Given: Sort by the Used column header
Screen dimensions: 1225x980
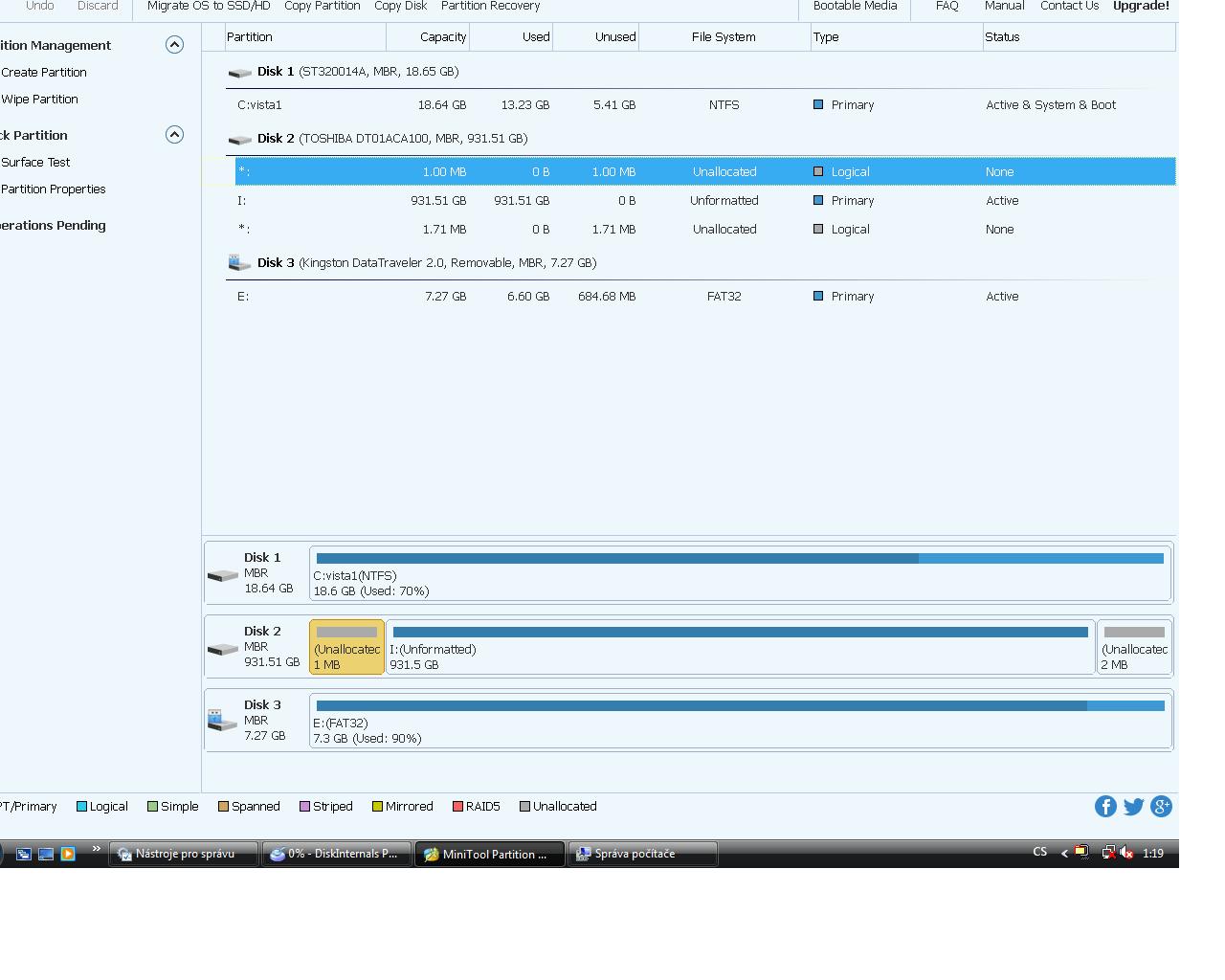Looking at the screenshot, I should [x=511, y=37].
